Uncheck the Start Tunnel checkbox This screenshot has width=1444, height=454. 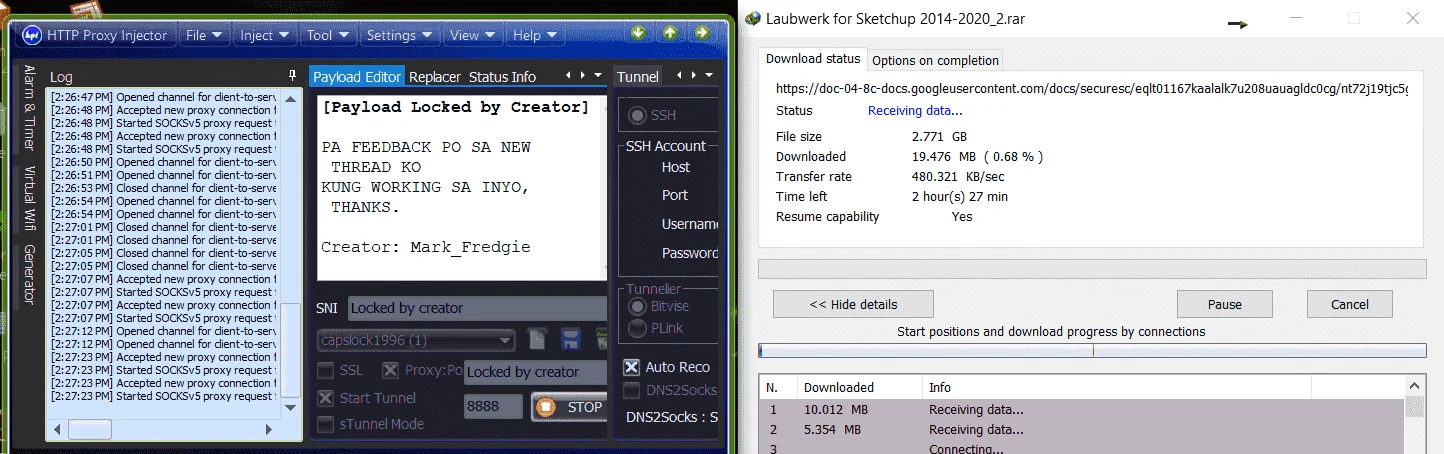326,398
